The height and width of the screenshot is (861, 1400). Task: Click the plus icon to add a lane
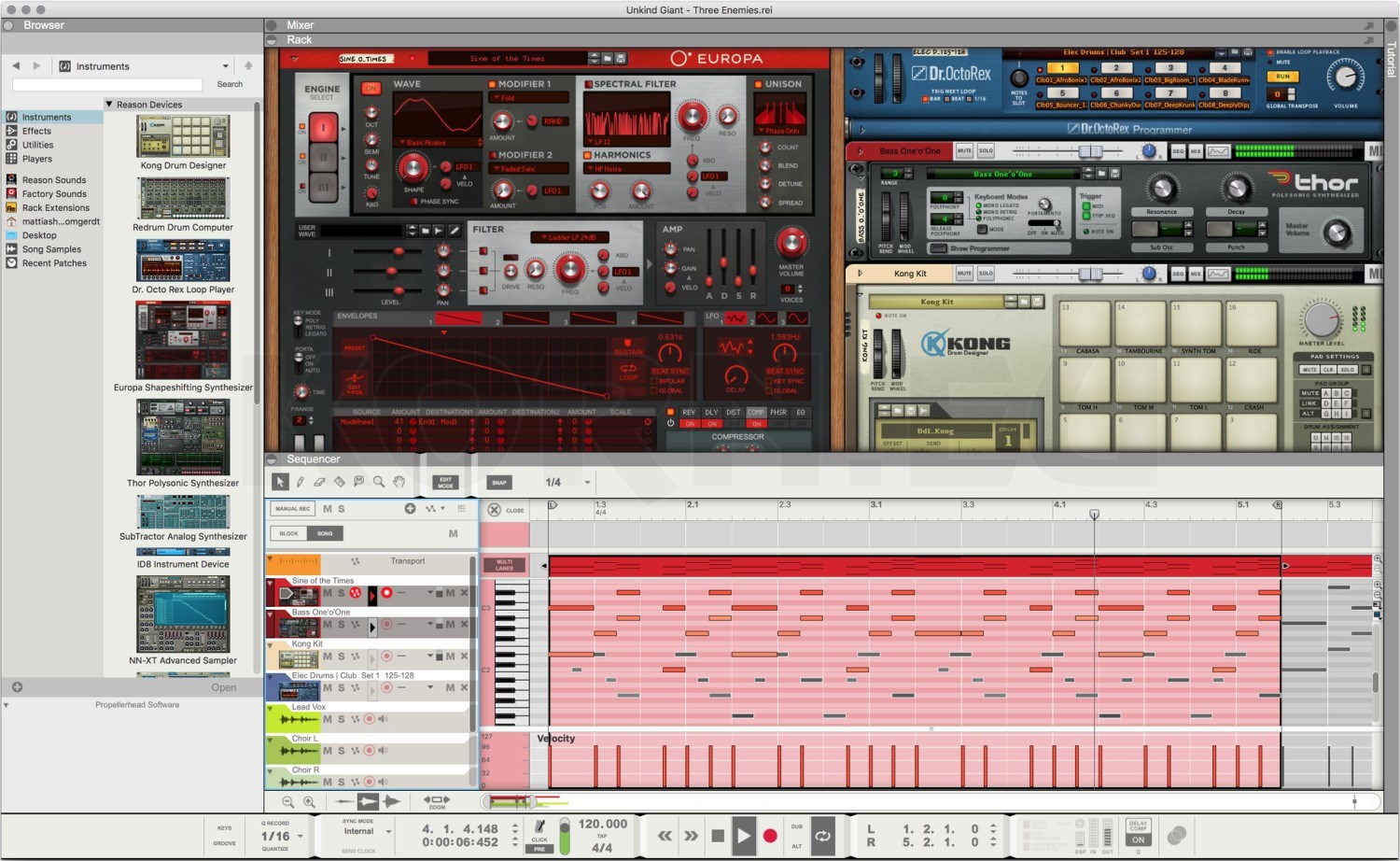point(411,509)
